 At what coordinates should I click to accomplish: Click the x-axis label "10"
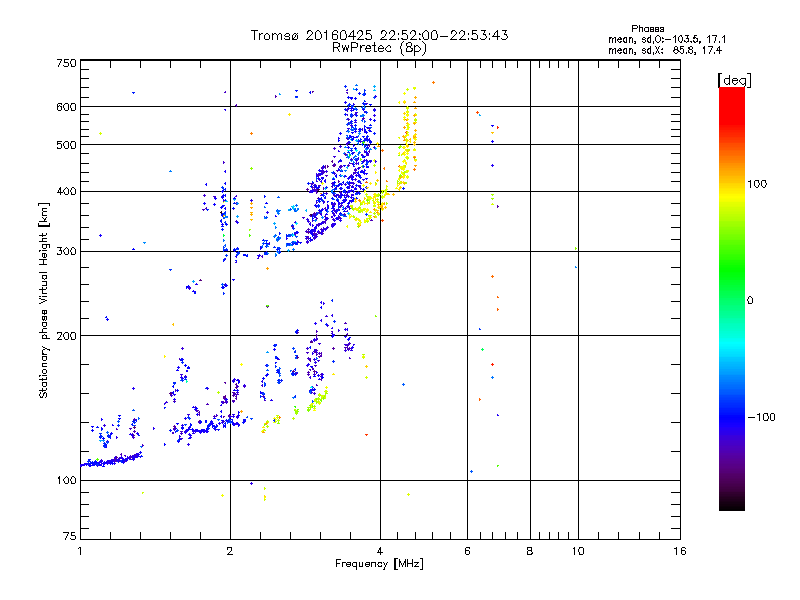(578, 551)
